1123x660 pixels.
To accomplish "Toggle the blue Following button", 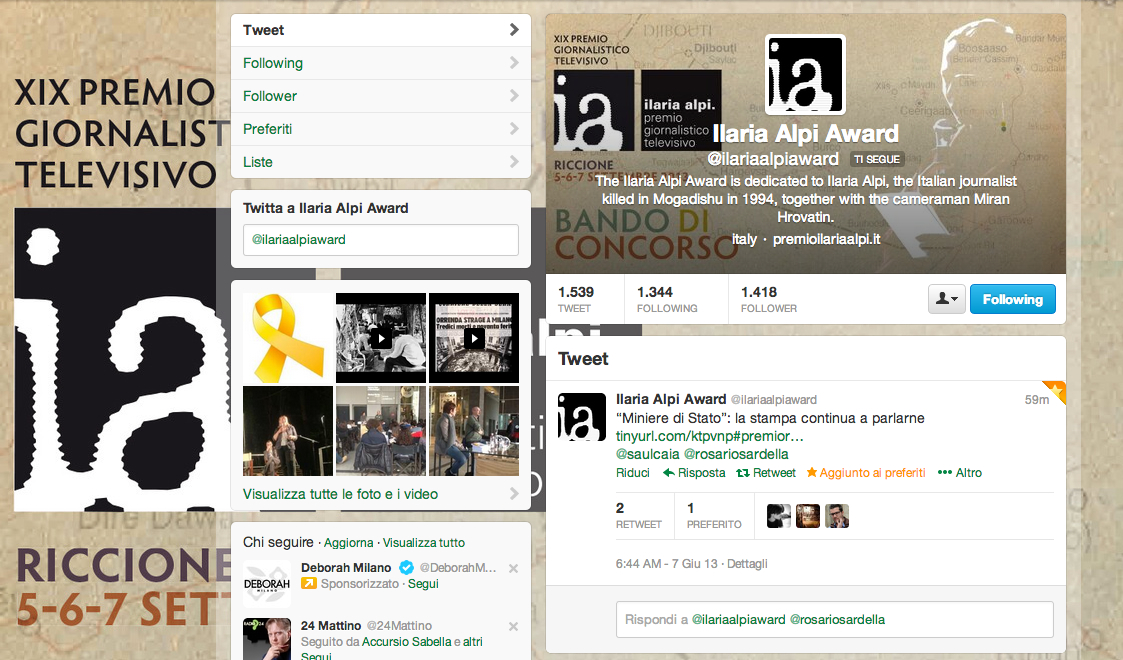I will point(1012,299).
